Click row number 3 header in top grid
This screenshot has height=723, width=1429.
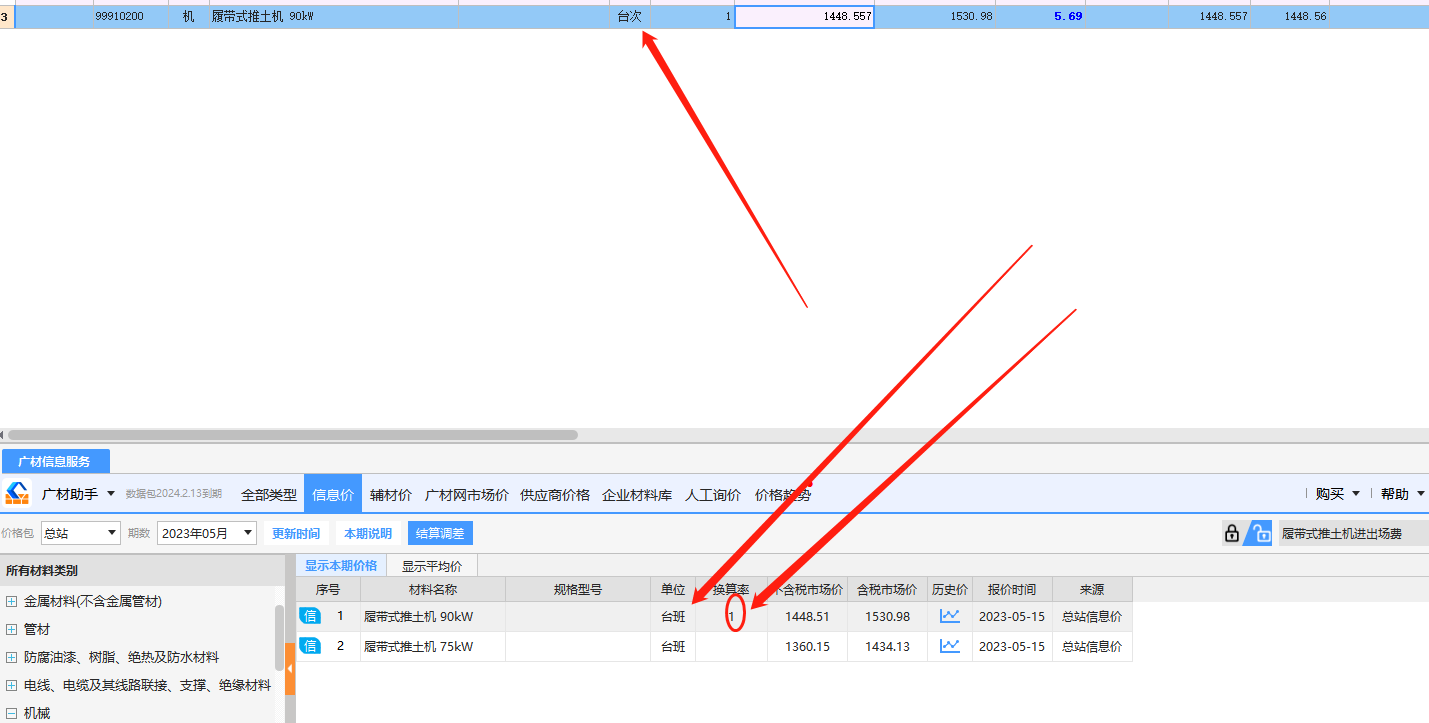point(6,17)
